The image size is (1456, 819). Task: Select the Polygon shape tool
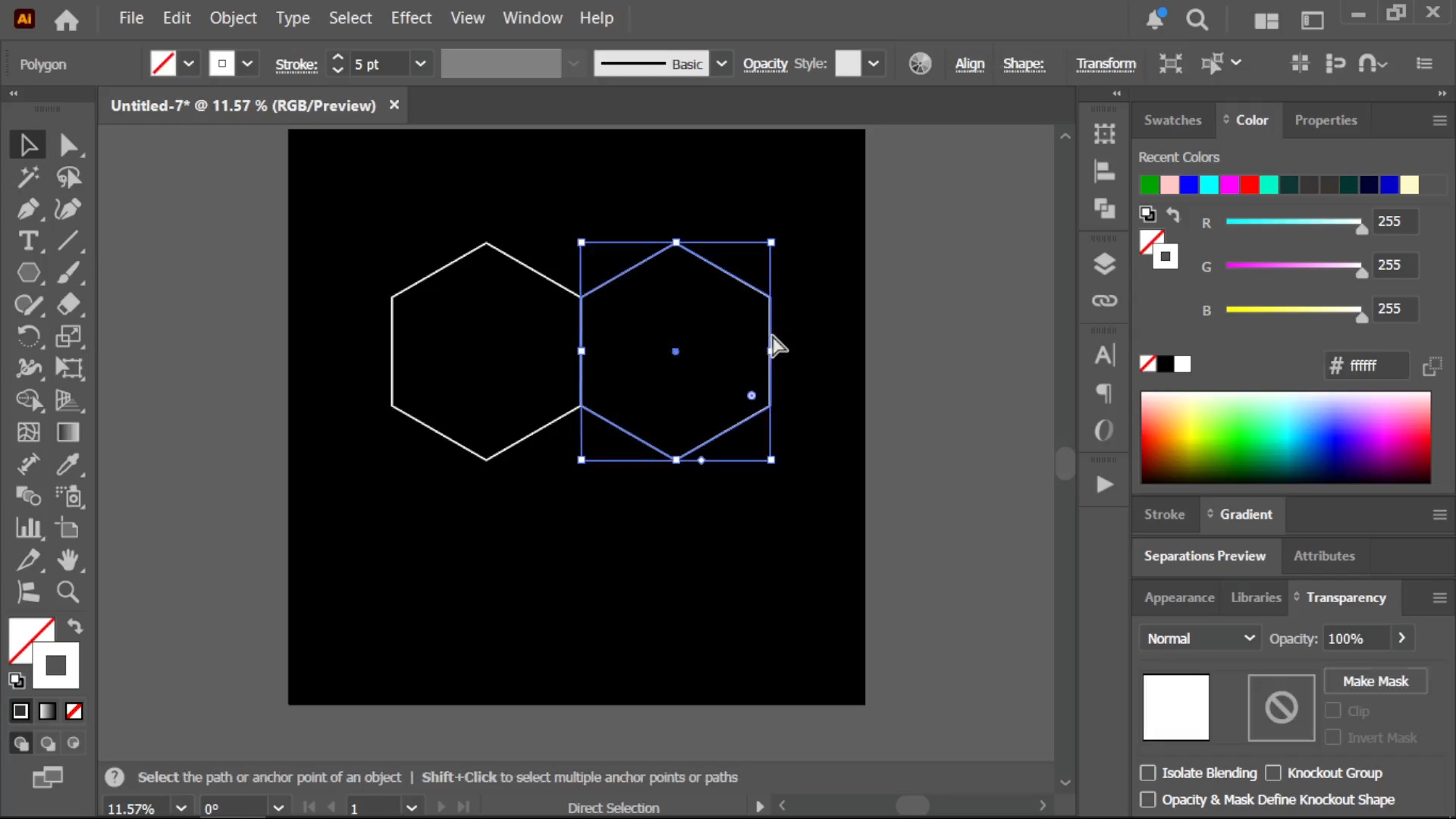[x=28, y=273]
